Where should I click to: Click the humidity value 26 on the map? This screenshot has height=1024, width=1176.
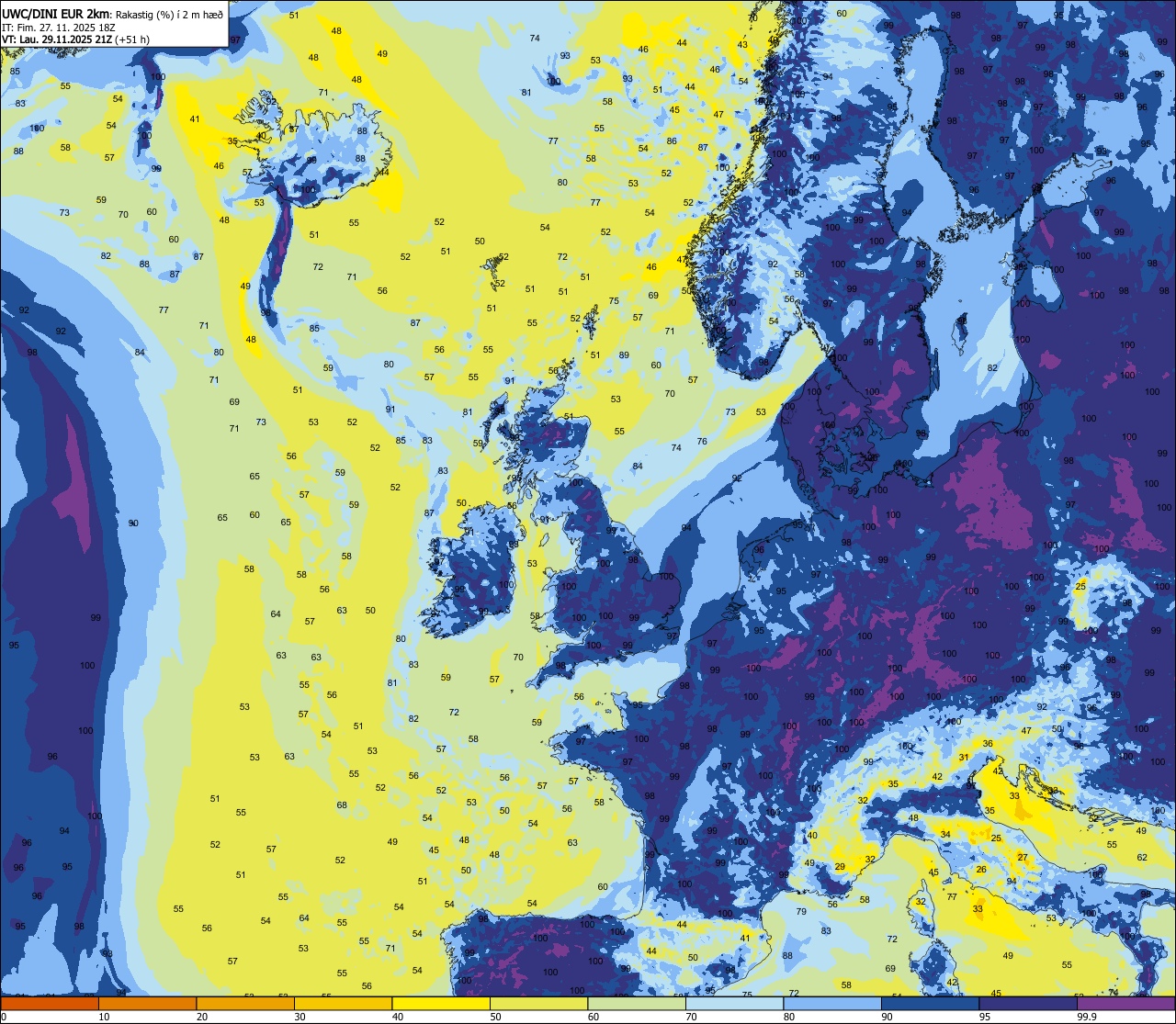point(981,870)
